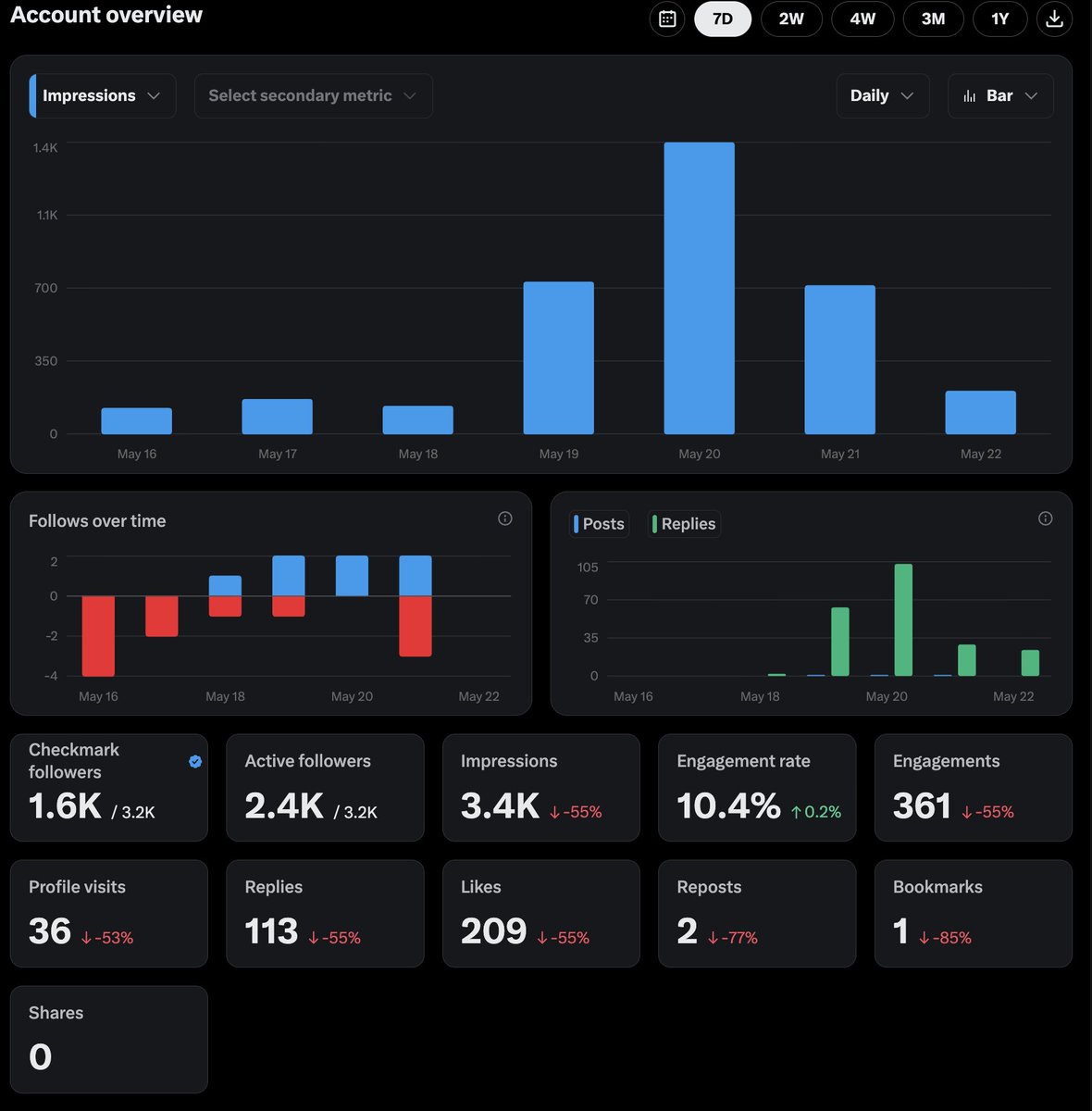This screenshot has width=1092, height=1111.
Task: Click the blue verified checkmark badge
Action: click(195, 761)
